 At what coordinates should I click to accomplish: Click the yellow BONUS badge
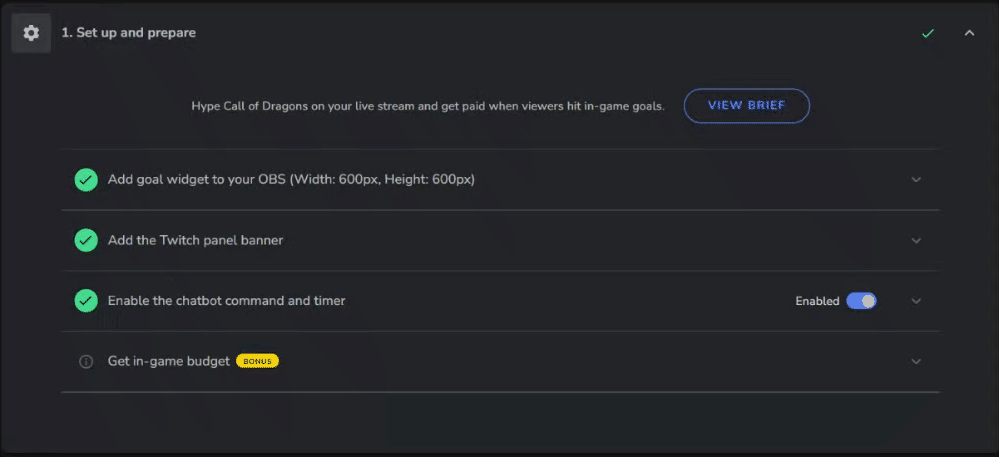(257, 361)
